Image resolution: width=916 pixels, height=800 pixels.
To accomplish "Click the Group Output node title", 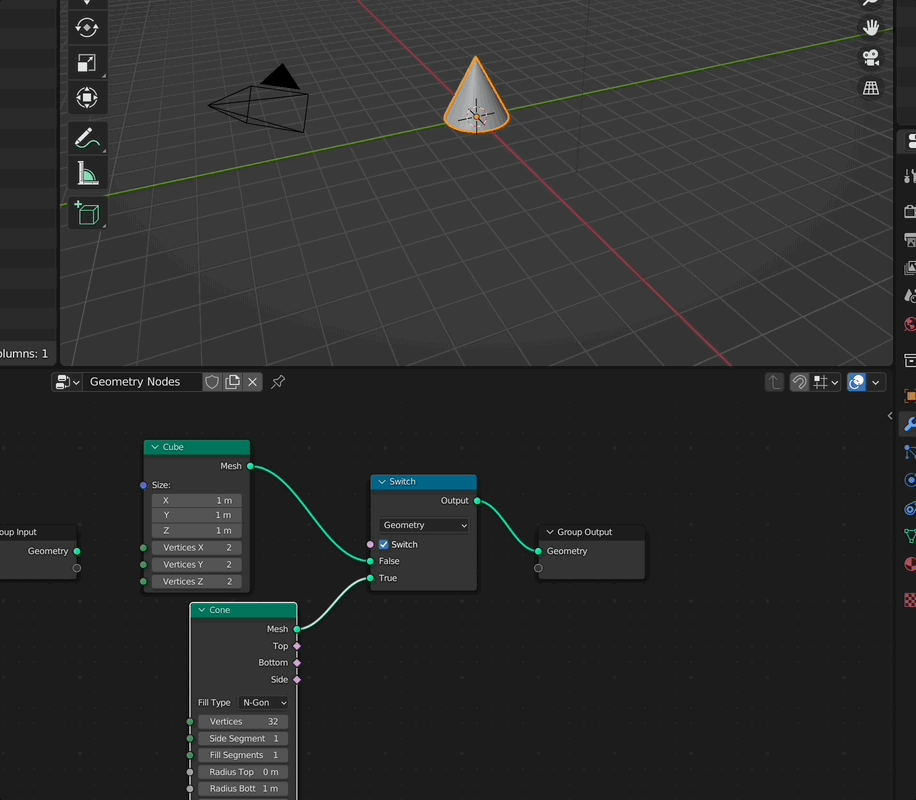I will [584, 532].
